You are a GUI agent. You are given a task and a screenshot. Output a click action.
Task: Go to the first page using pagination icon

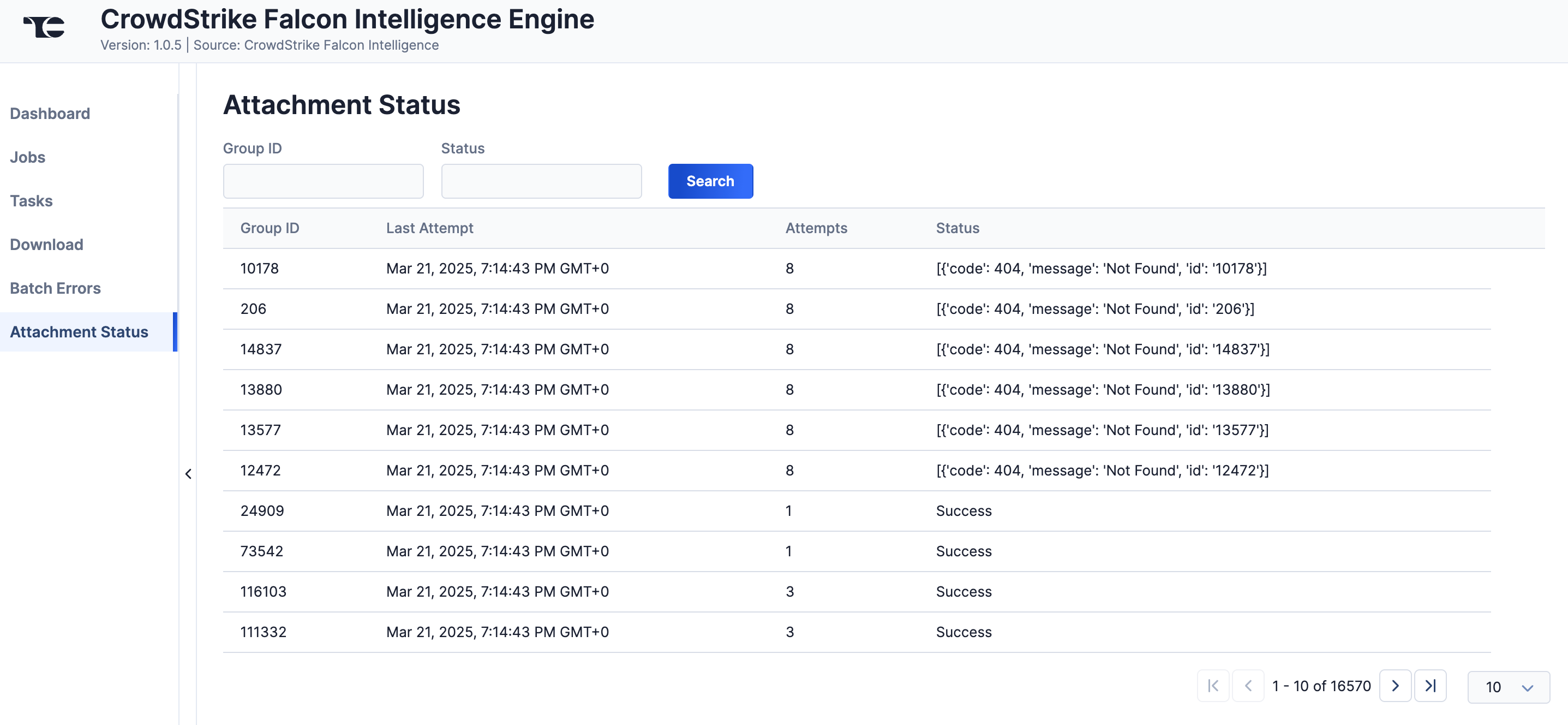coord(1212,686)
